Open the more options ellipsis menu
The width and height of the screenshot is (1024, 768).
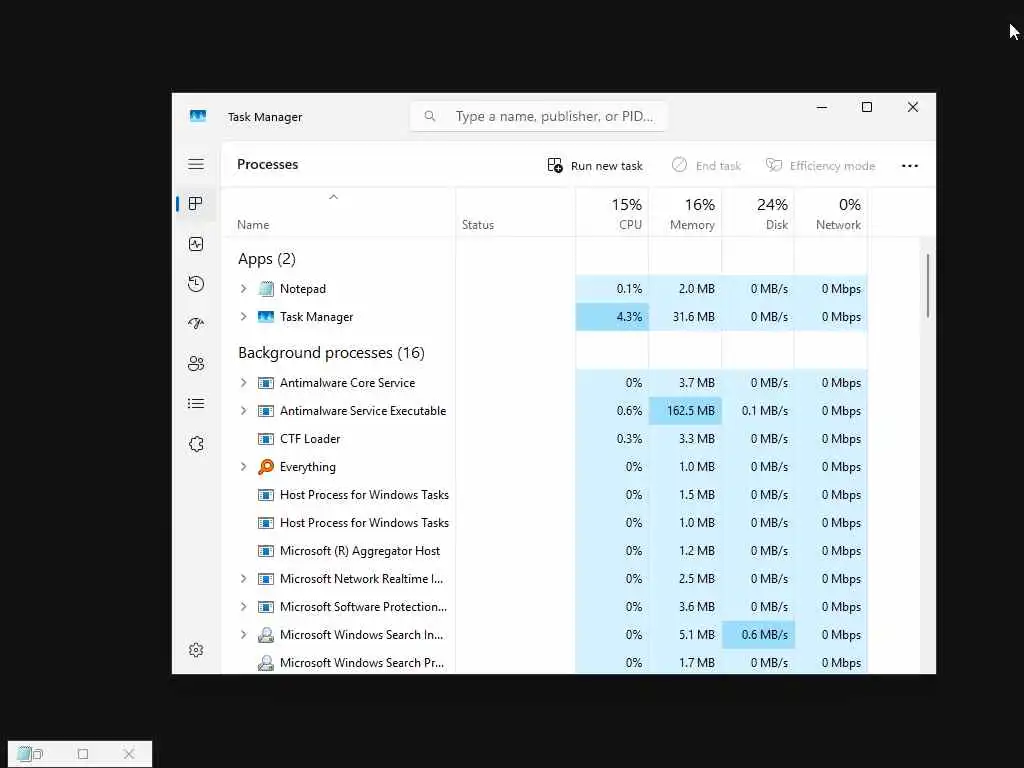(910, 166)
